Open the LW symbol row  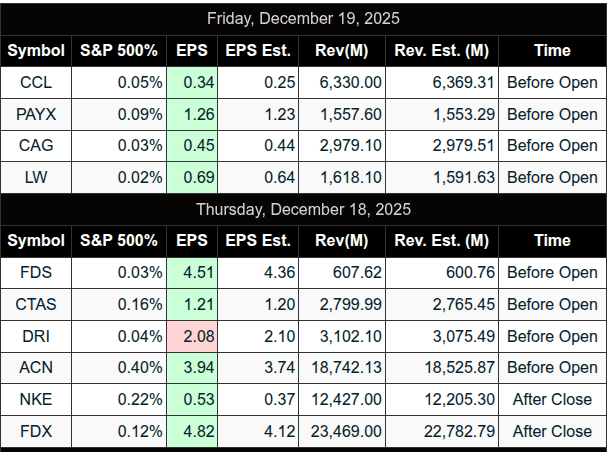click(x=36, y=177)
